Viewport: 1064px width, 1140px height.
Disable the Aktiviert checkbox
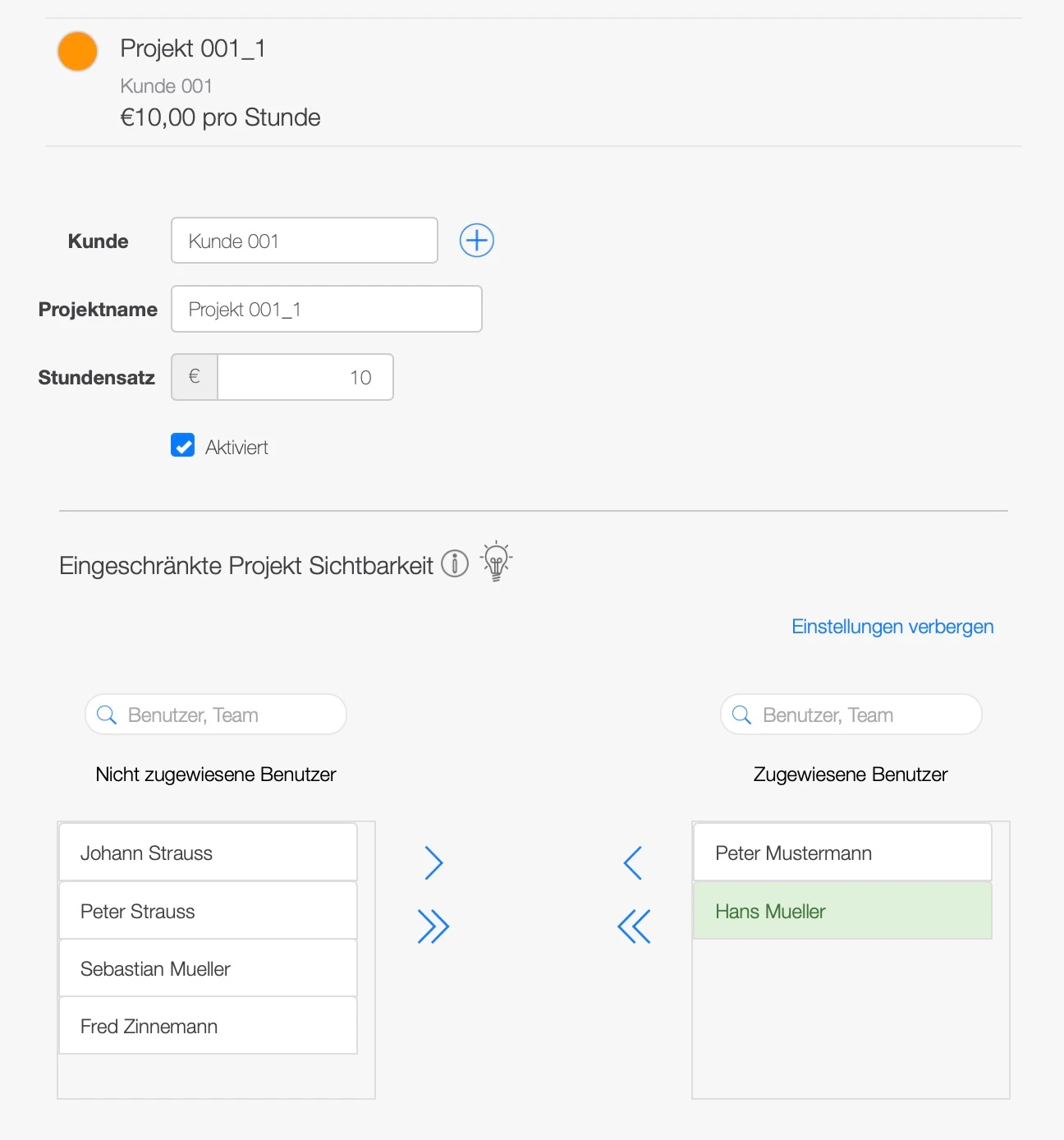(x=182, y=445)
